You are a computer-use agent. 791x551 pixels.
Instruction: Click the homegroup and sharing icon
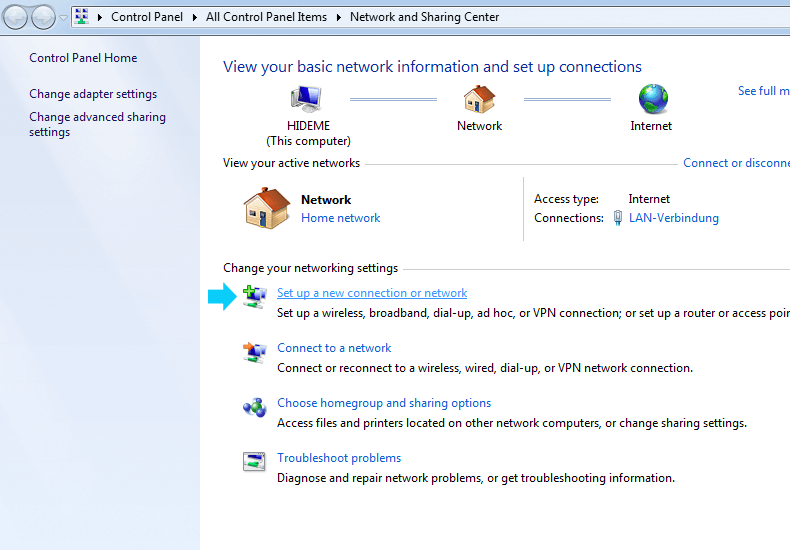click(x=255, y=407)
